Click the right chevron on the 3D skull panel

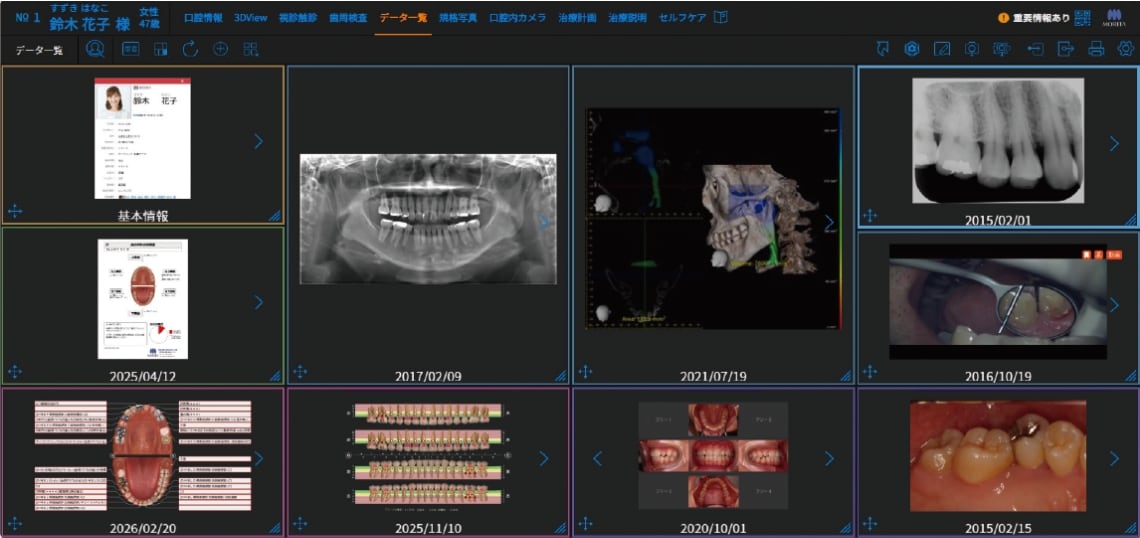829,222
